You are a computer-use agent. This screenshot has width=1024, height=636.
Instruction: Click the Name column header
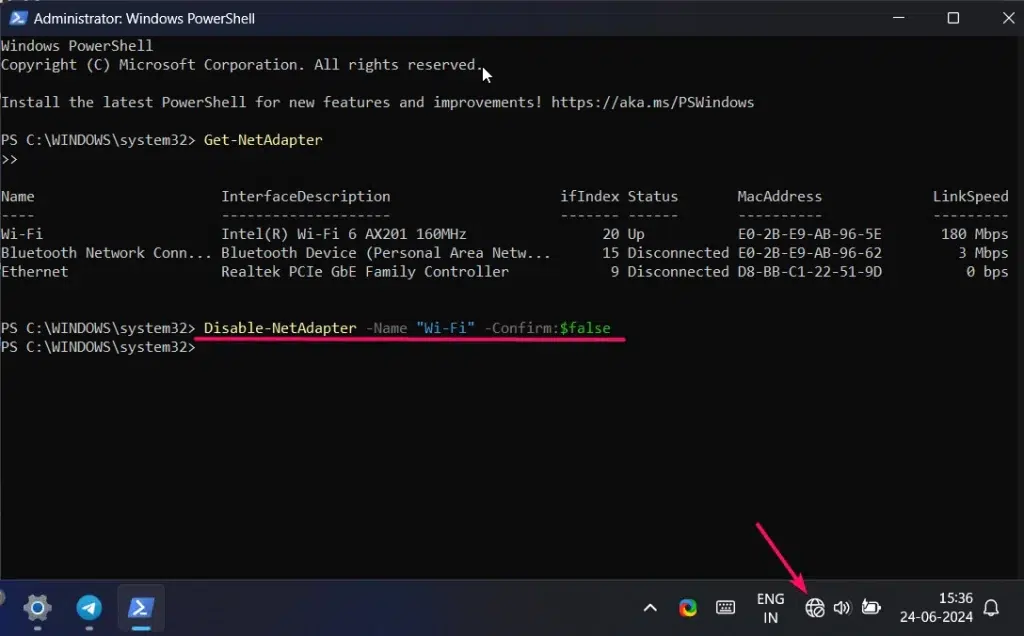tap(18, 197)
